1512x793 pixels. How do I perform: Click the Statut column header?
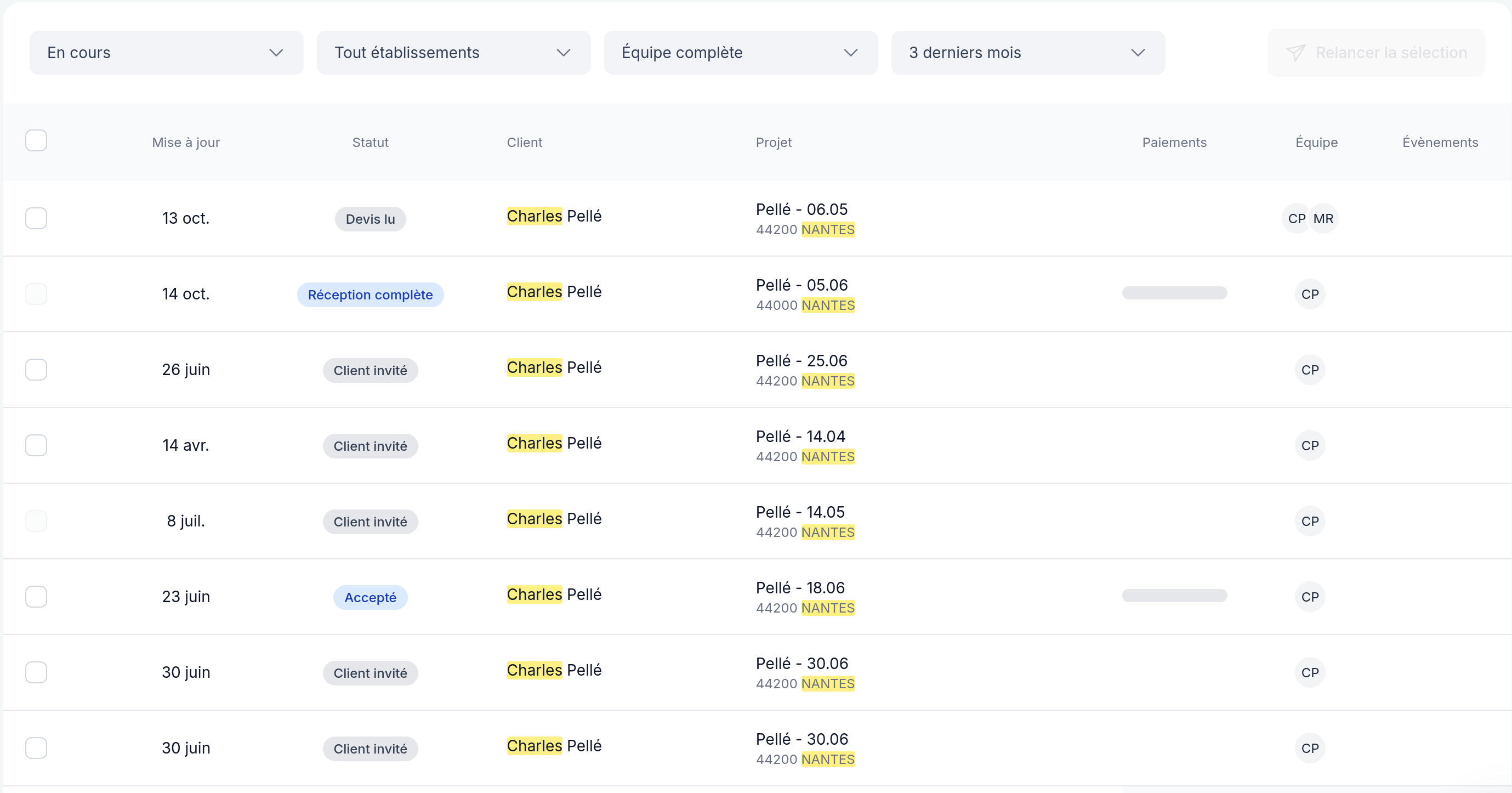[x=370, y=143]
